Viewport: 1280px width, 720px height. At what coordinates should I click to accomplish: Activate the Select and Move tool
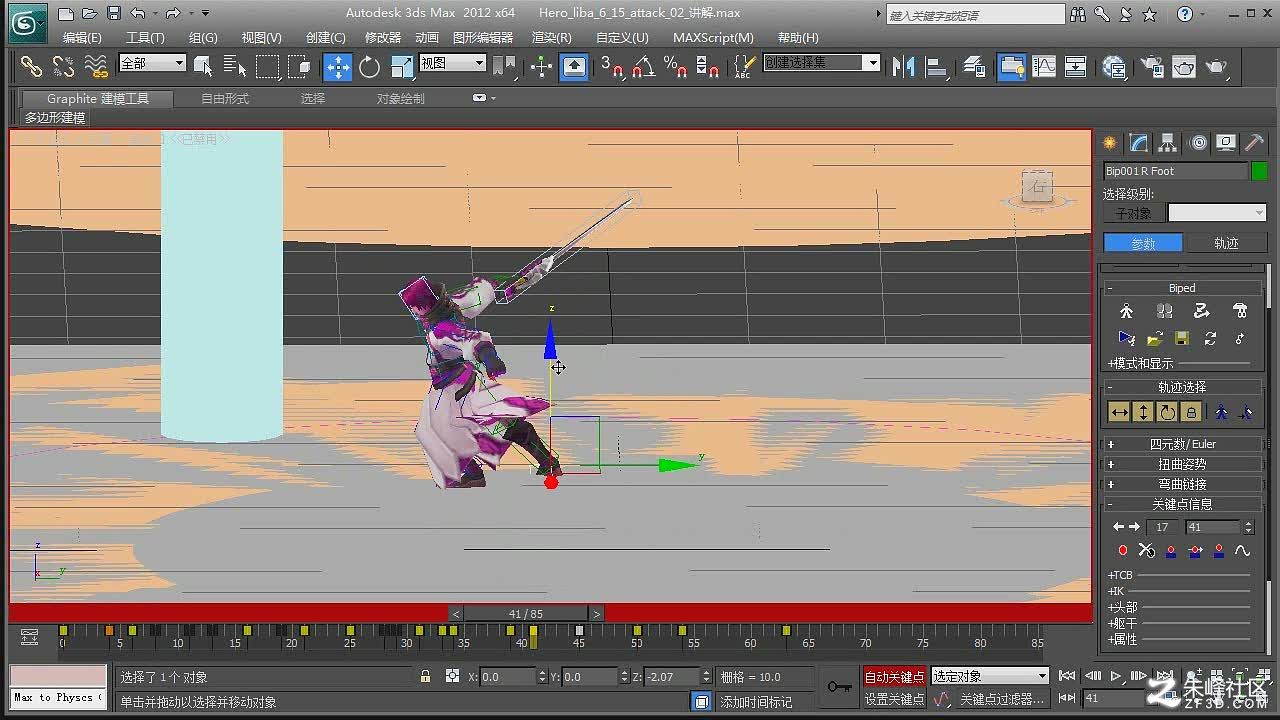tap(337, 66)
